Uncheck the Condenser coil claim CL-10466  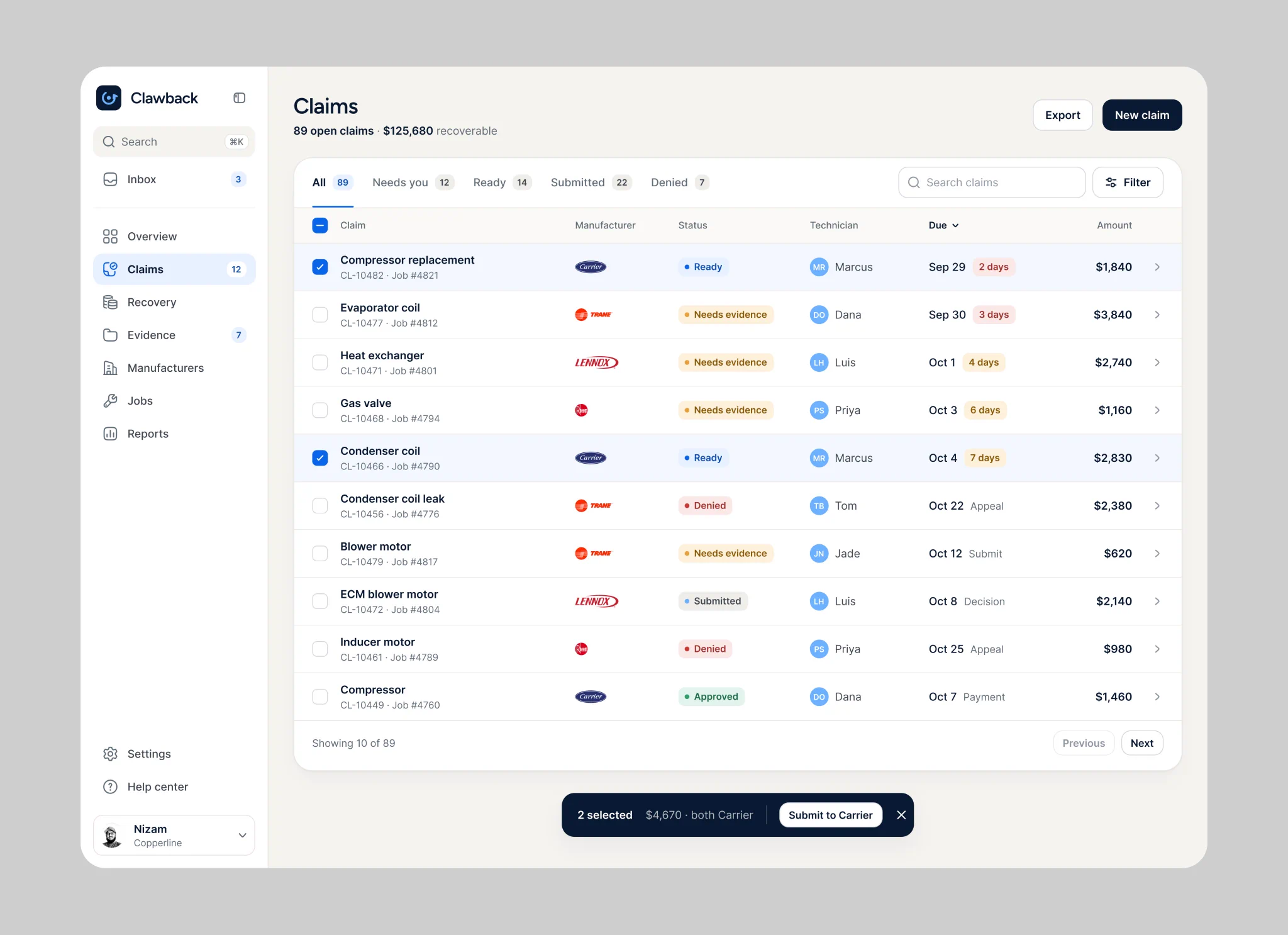[x=320, y=458]
